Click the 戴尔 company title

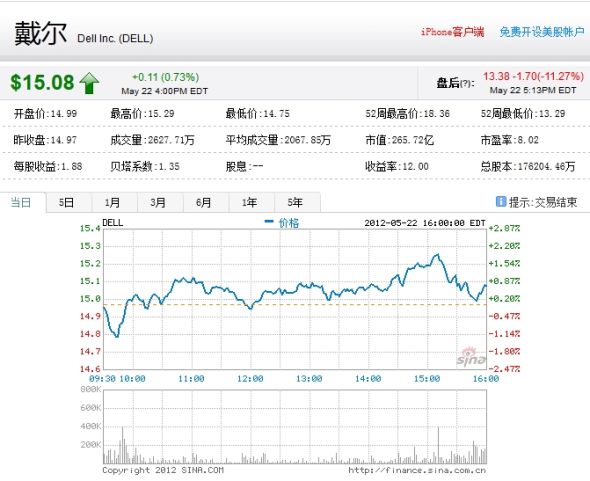tap(41, 33)
